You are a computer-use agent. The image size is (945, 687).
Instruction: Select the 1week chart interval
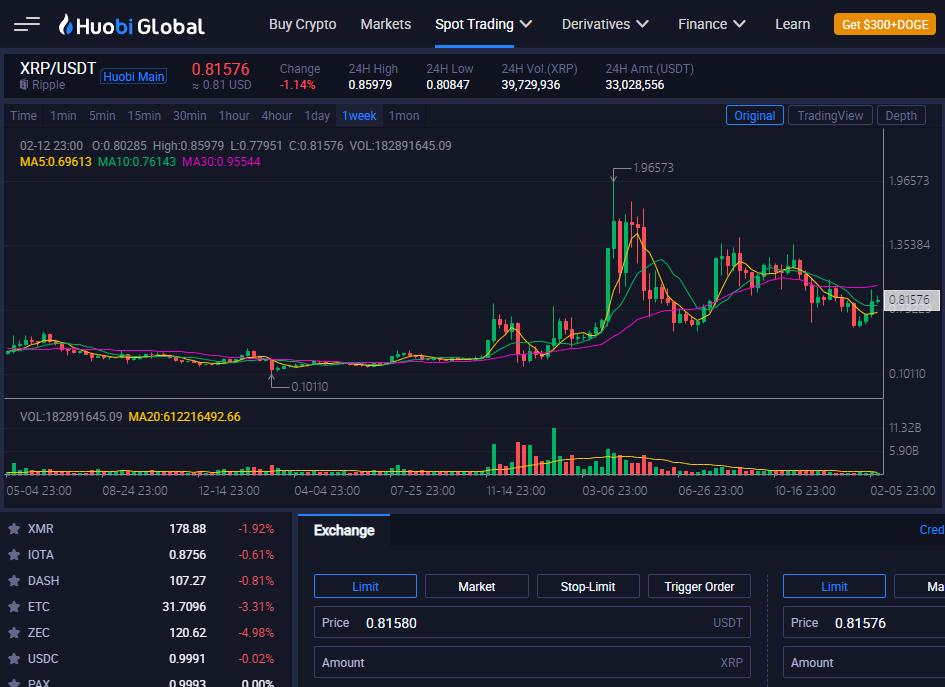[359, 116]
